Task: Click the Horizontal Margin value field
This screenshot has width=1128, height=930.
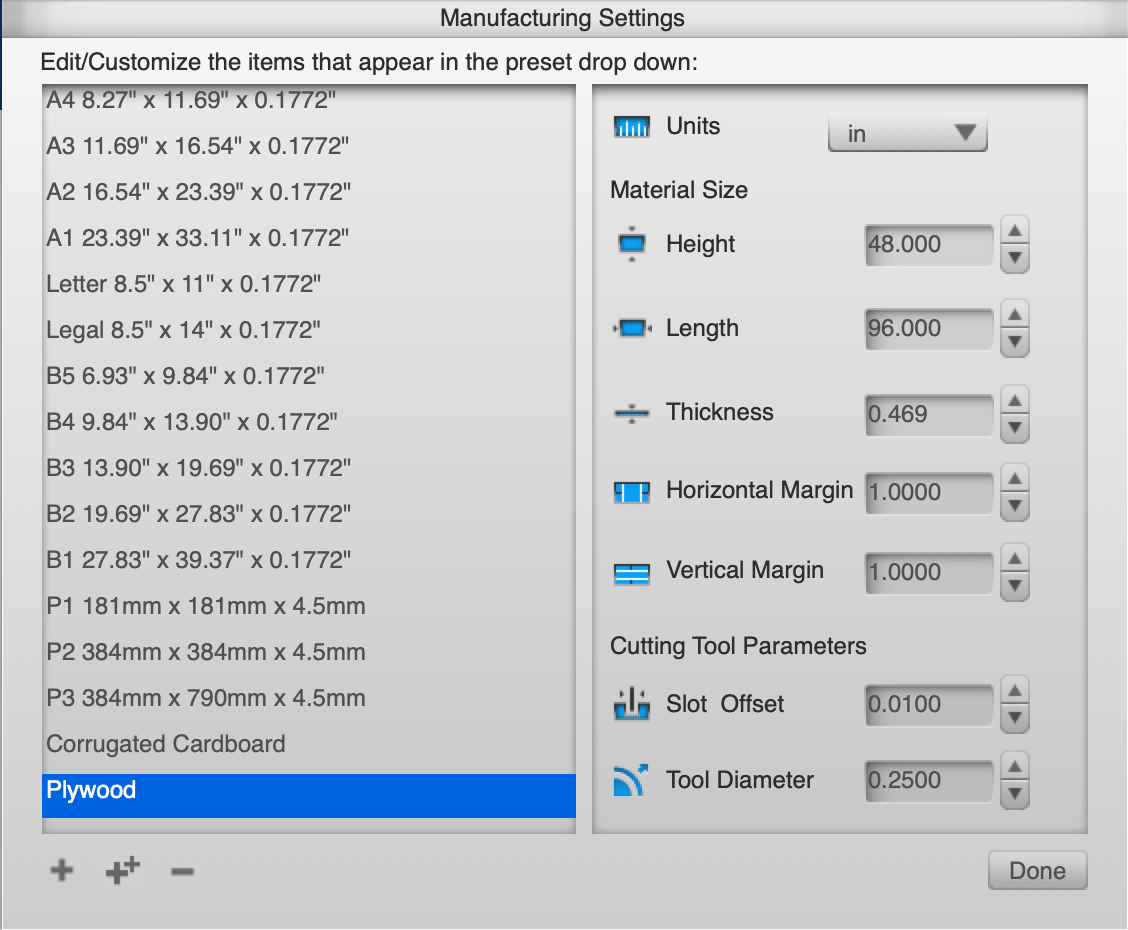Action: click(x=929, y=493)
